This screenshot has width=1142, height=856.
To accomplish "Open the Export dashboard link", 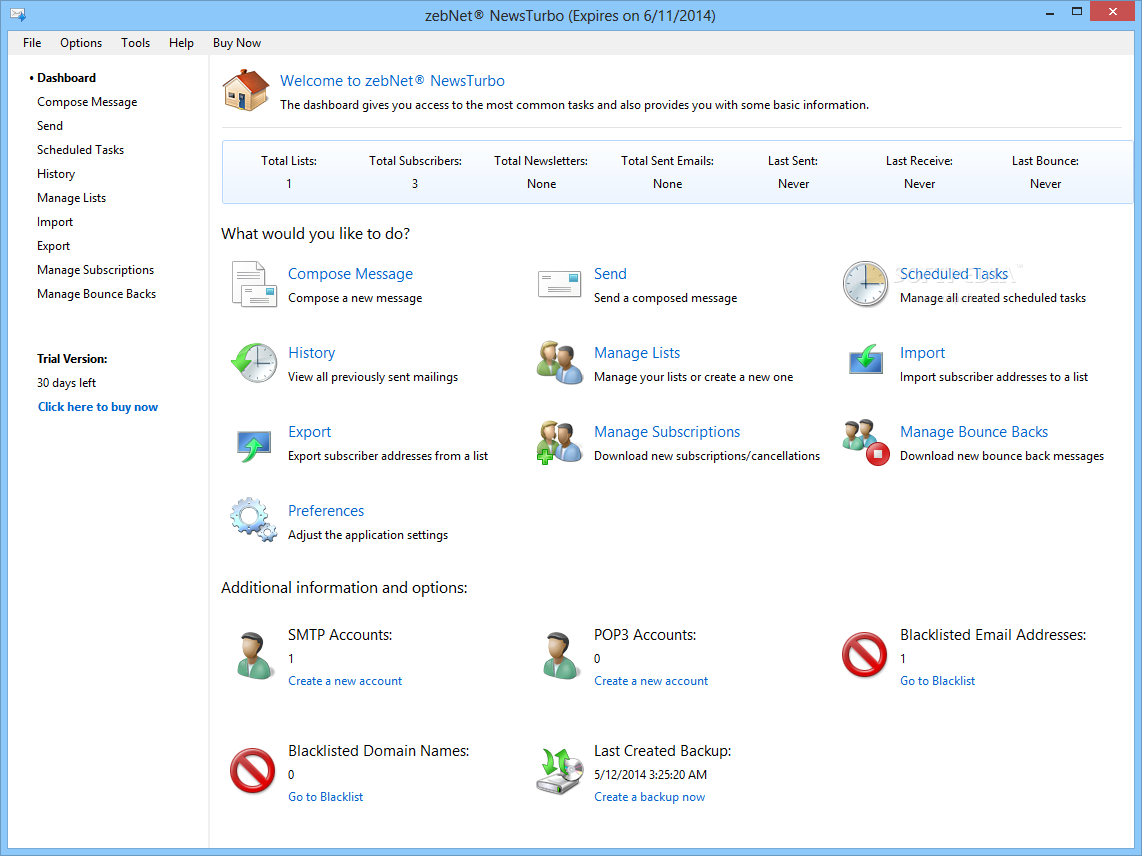I will [310, 432].
